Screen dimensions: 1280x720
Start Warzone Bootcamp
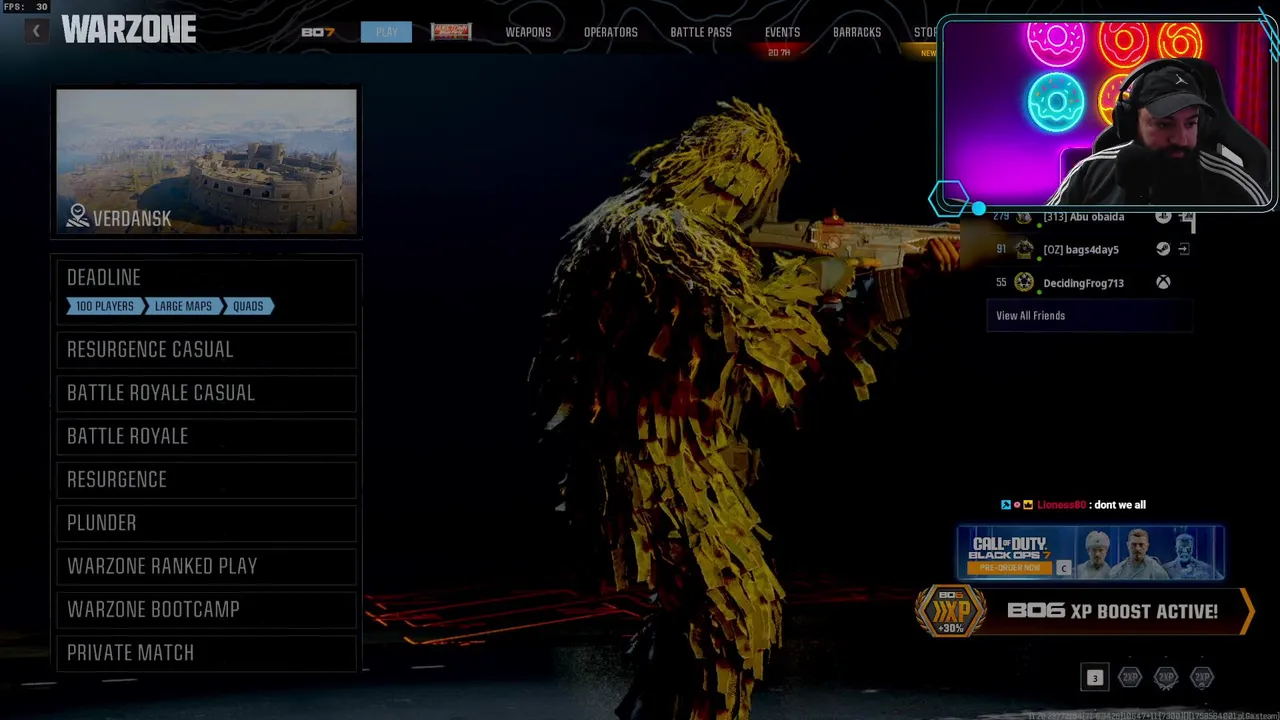tap(206, 609)
